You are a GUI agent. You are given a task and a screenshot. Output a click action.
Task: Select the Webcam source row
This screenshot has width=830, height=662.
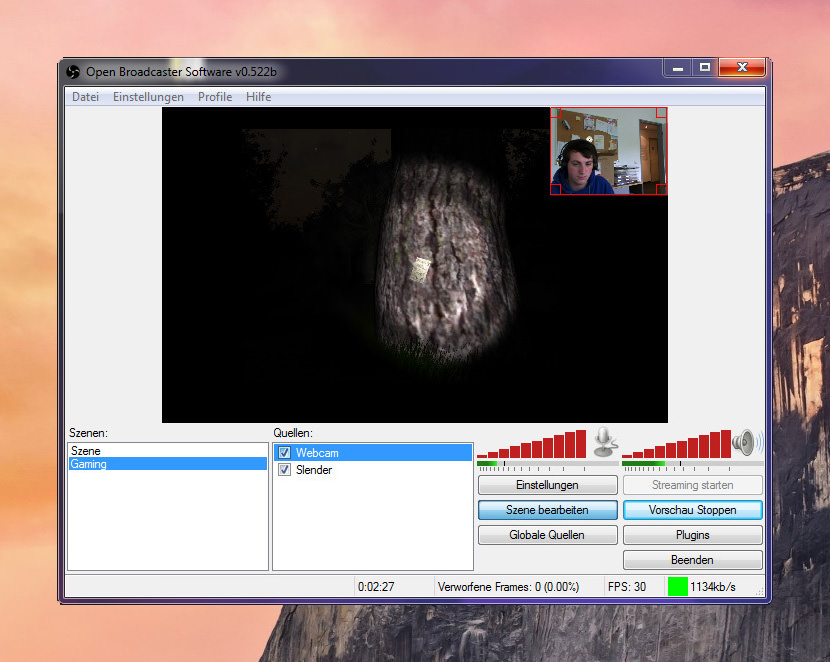click(373, 452)
